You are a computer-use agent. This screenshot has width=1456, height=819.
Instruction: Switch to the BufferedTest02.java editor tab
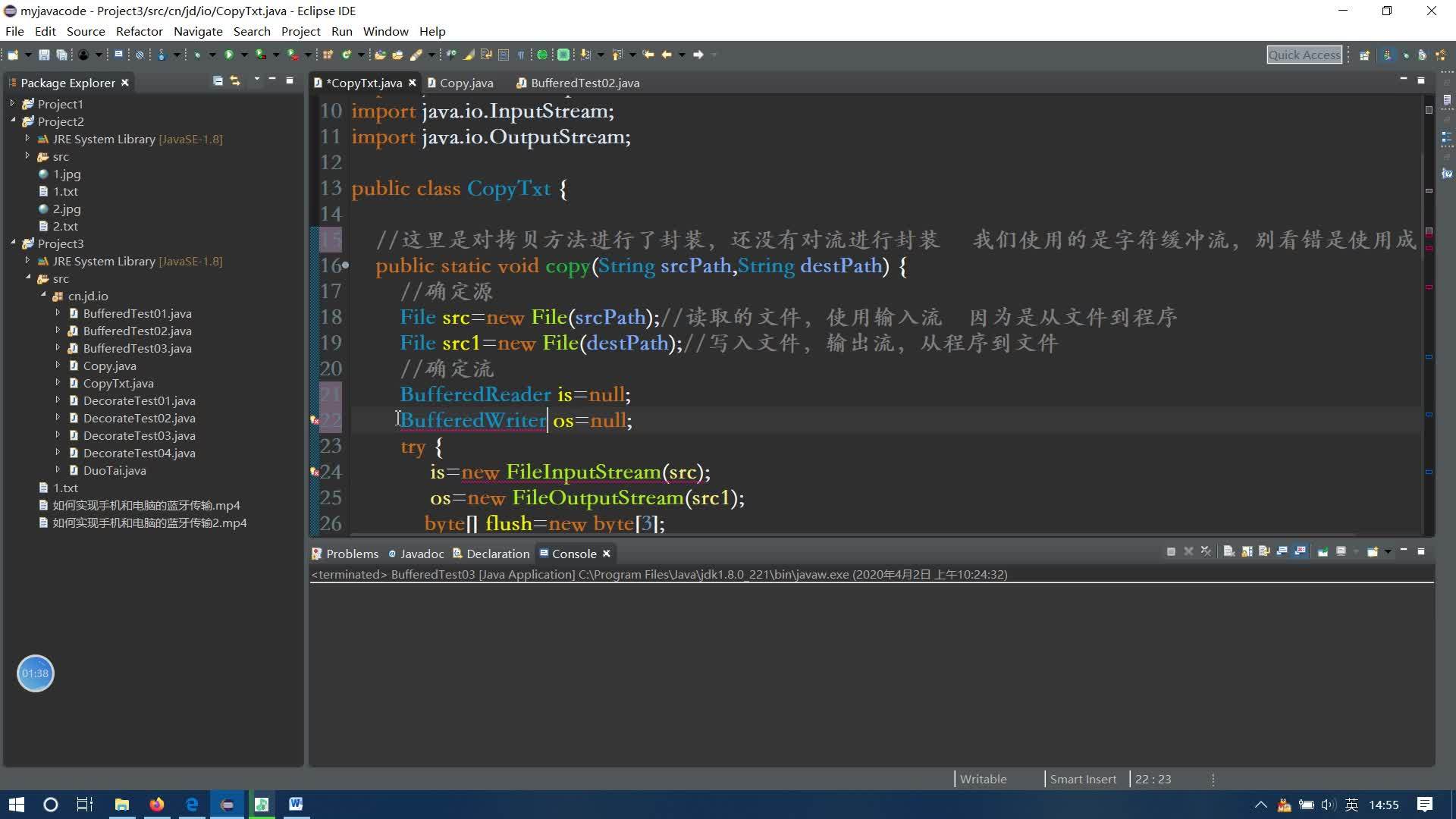(578, 83)
